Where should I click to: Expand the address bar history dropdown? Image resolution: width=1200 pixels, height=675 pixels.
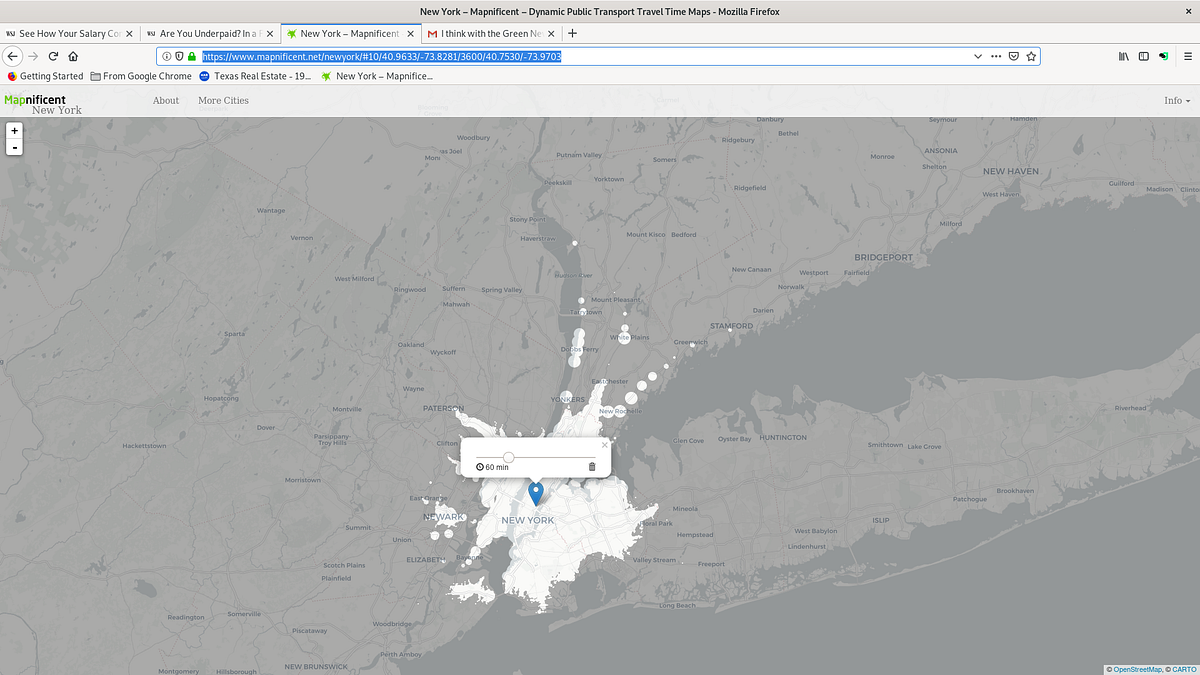click(977, 56)
